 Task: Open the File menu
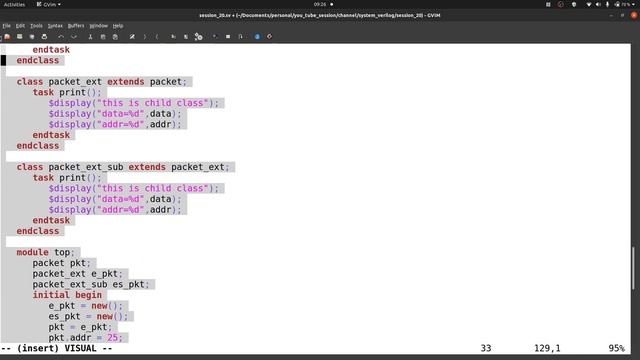tap(7, 26)
